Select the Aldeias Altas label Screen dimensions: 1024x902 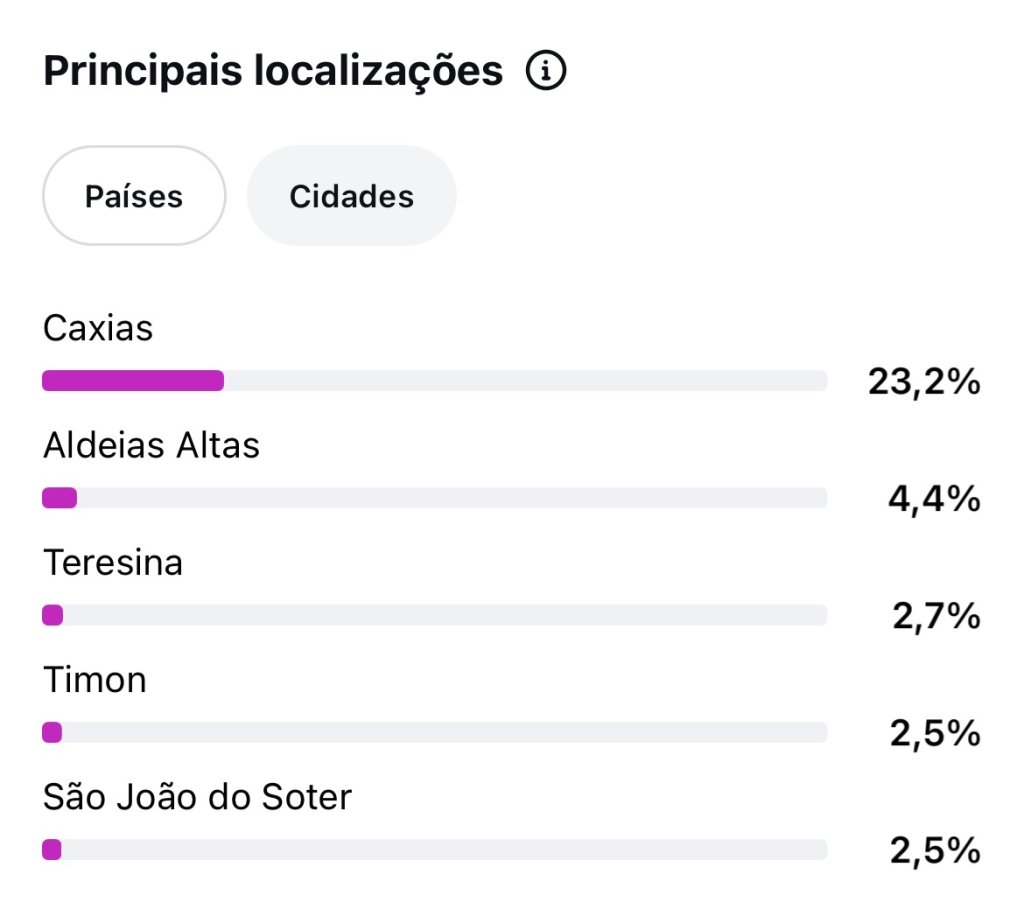pos(152,445)
